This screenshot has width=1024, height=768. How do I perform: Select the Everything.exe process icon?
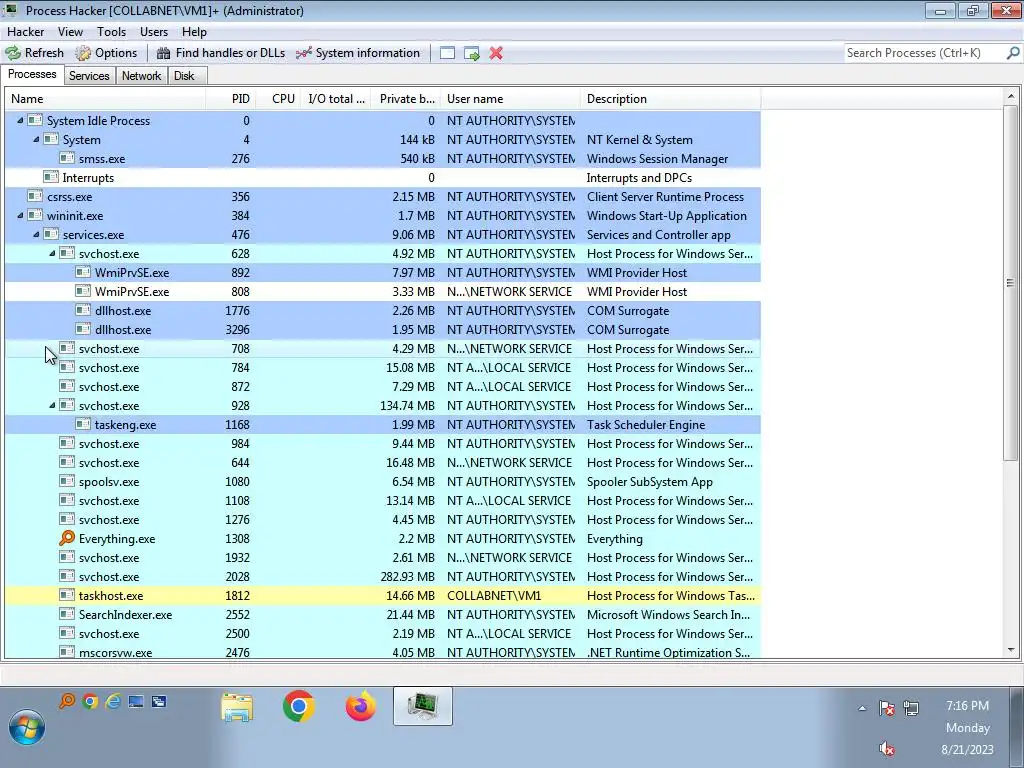pyautogui.click(x=67, y=538)
